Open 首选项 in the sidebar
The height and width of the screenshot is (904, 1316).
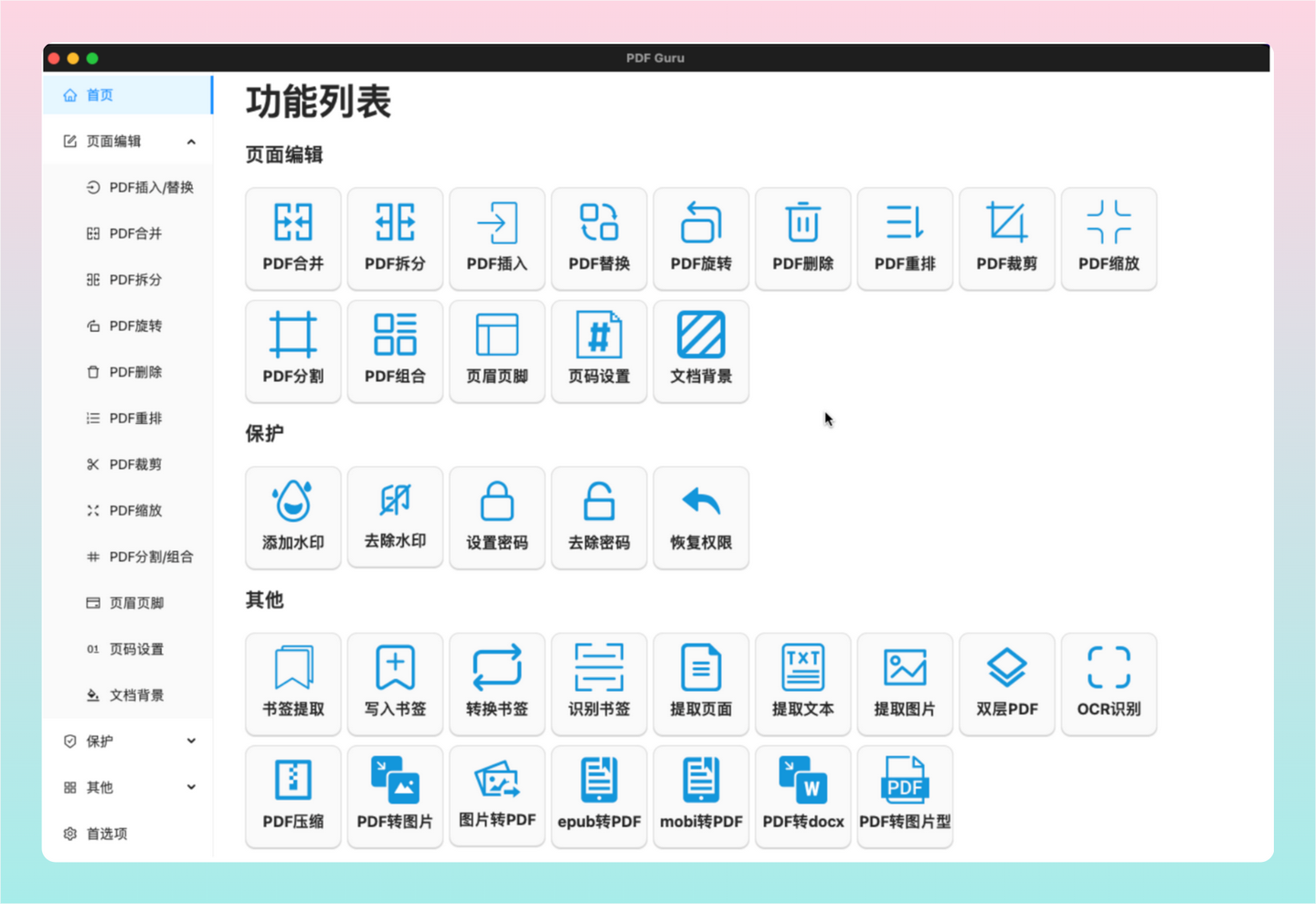click(x=128, y=834)
